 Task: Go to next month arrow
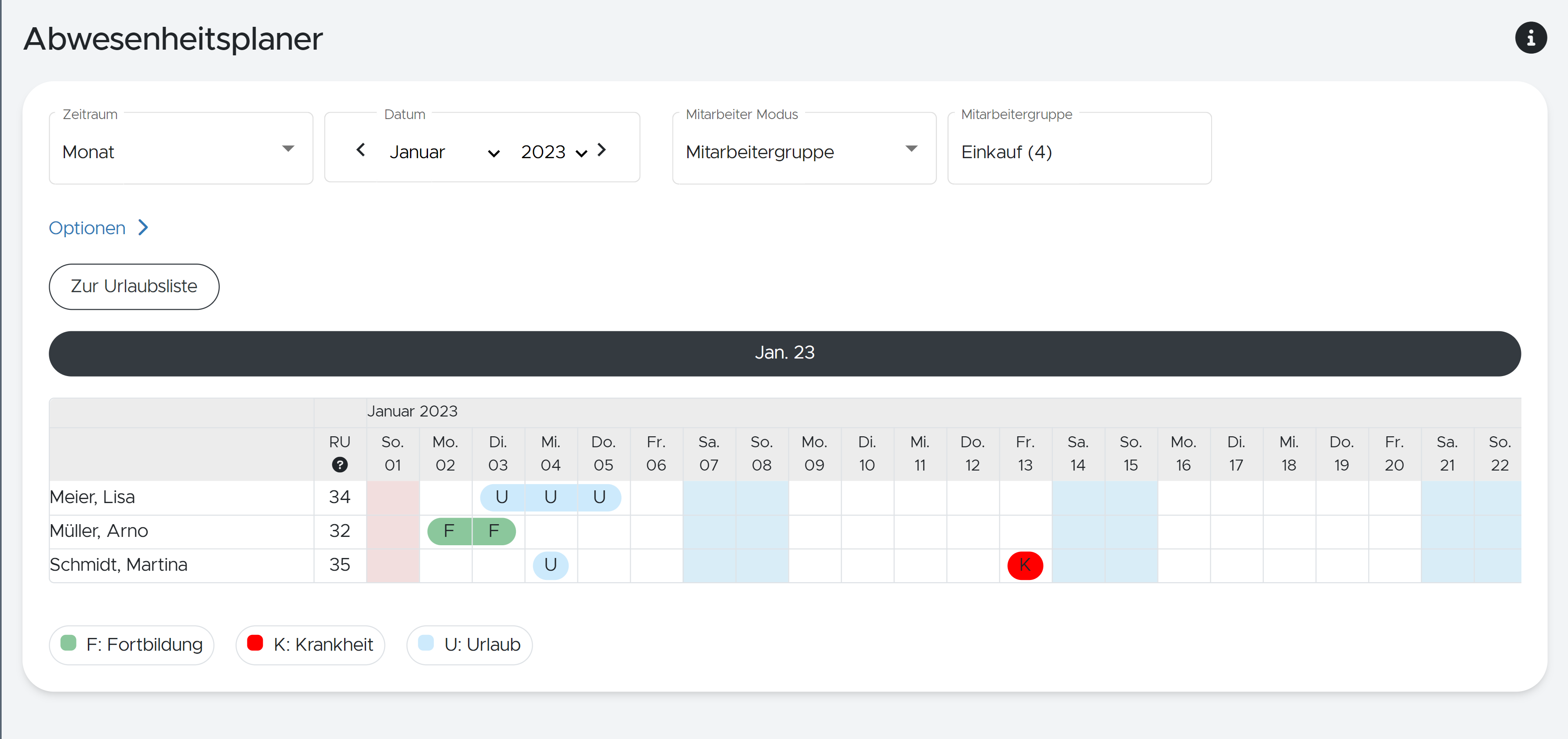click(x=601, y=150)
